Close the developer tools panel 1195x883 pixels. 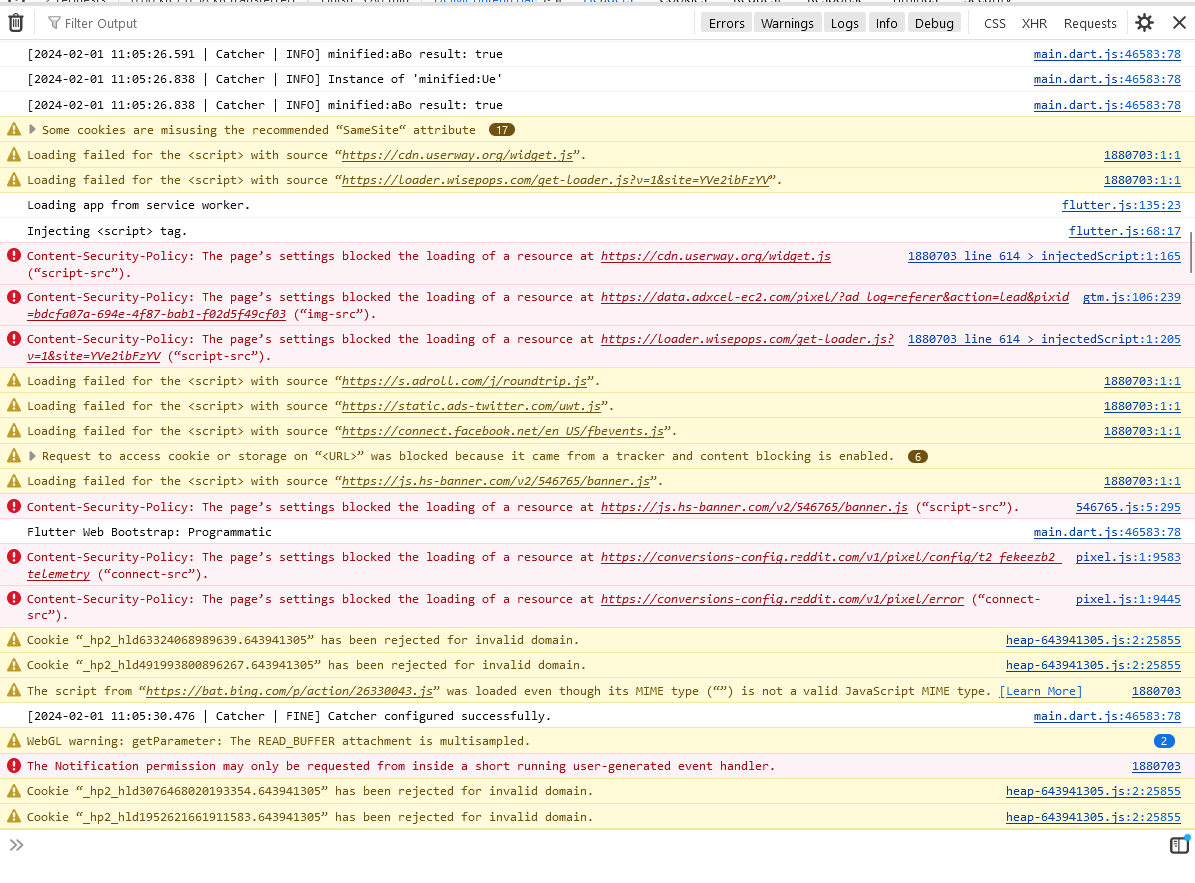point(1179,23)
